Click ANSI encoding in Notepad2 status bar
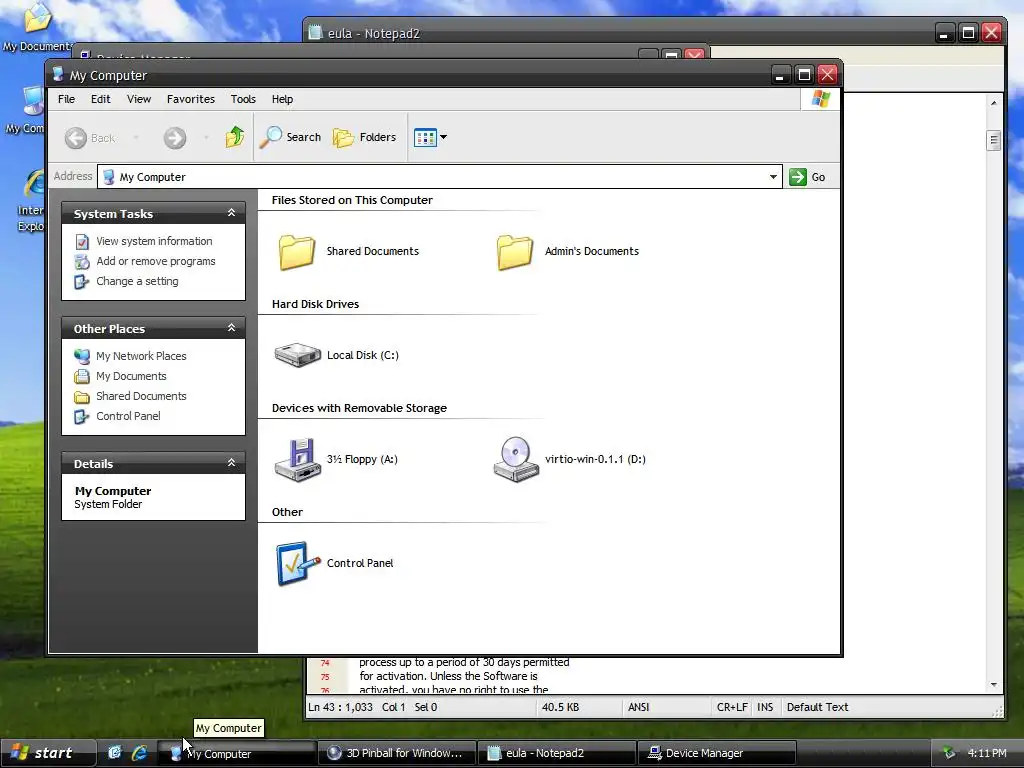The height and width of the screenshot is (768, 1024). [x=639, y=707]
